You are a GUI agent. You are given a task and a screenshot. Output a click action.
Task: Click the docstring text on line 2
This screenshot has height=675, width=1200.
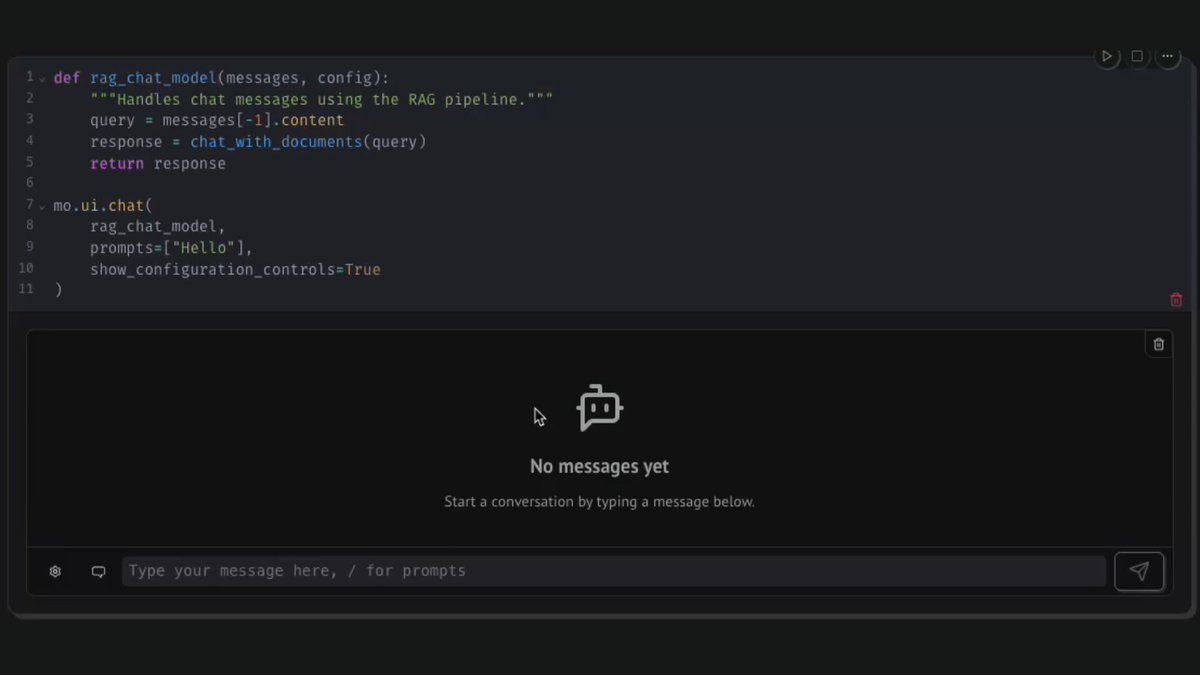pyautogui.click(x=321, y=100)
